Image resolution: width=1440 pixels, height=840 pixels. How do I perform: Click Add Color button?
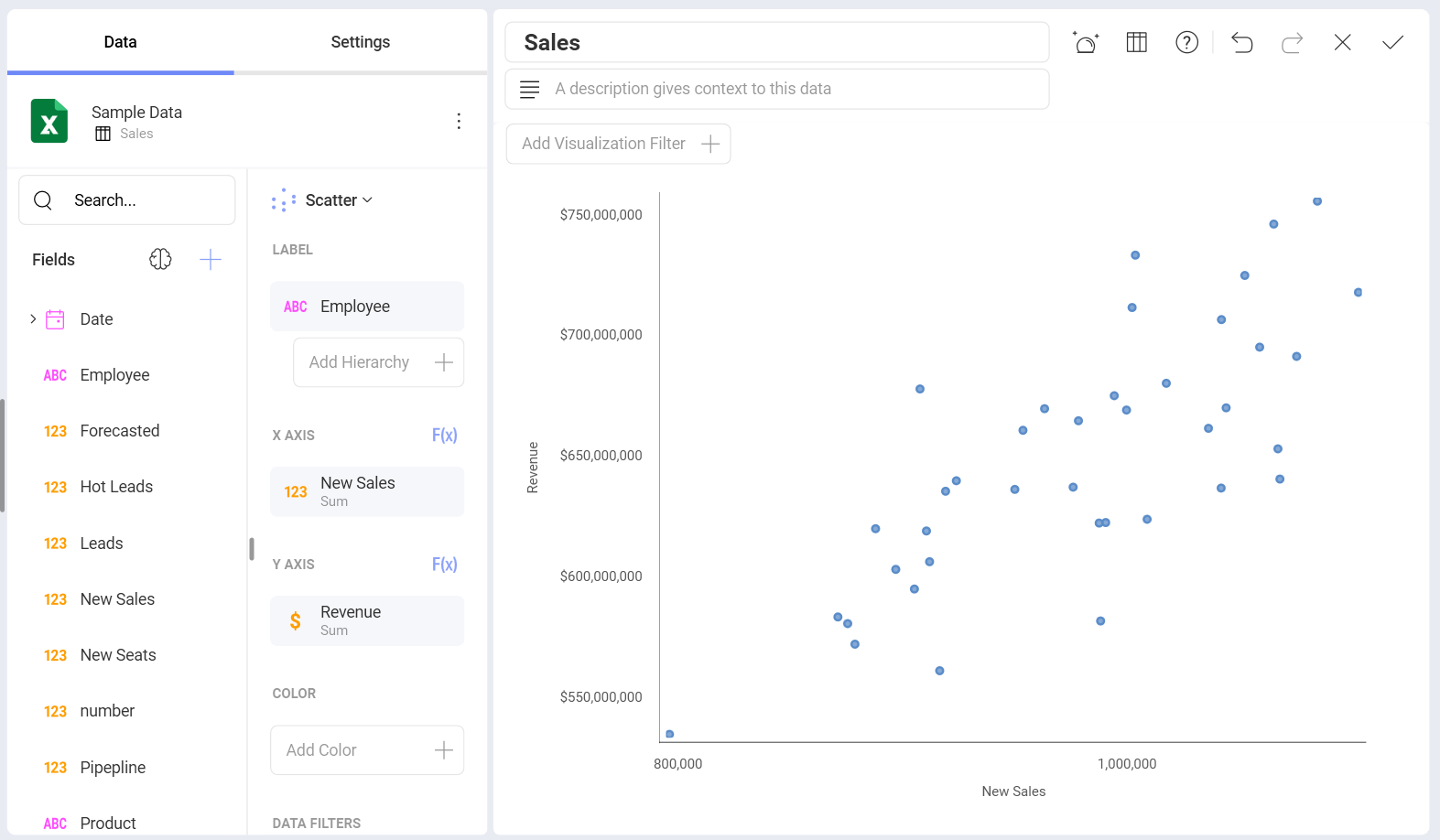[x=367, y=750]
